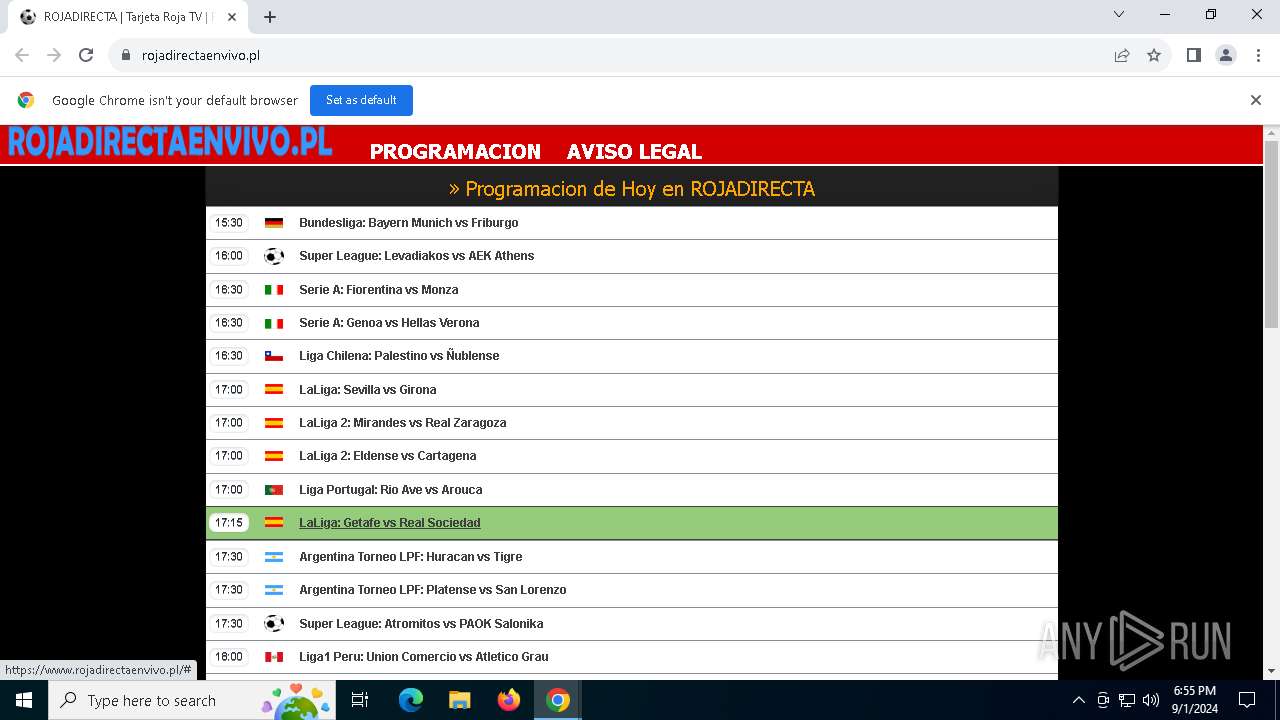Click the 15:30 time label
Image resolution: width=1280 pixels, height=720 pixels.
[229, 223]
